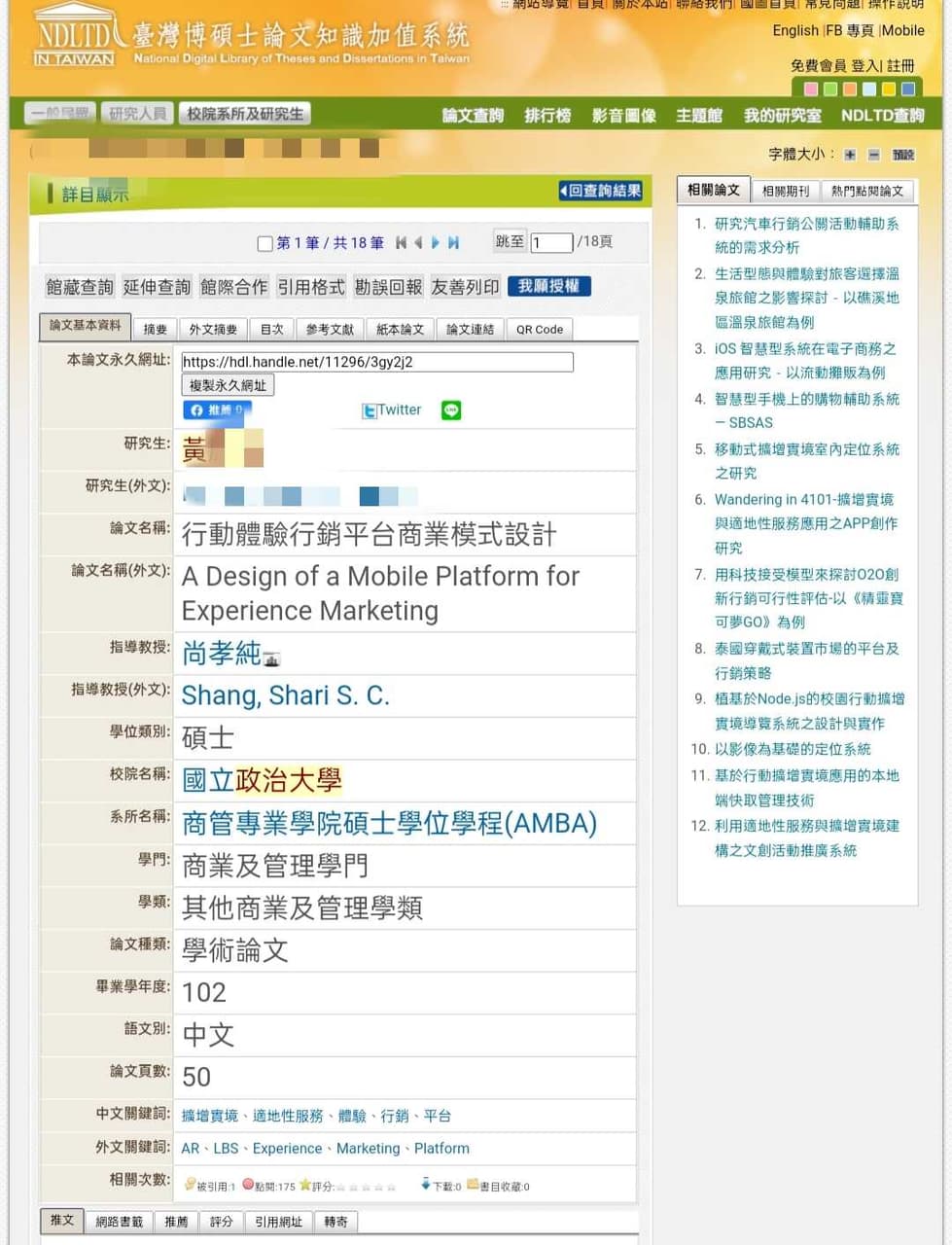Image resolution: width=952 pixels, height=1245 pixels.
Task: Click the 我願授權 button
Action: click(548, 286)
